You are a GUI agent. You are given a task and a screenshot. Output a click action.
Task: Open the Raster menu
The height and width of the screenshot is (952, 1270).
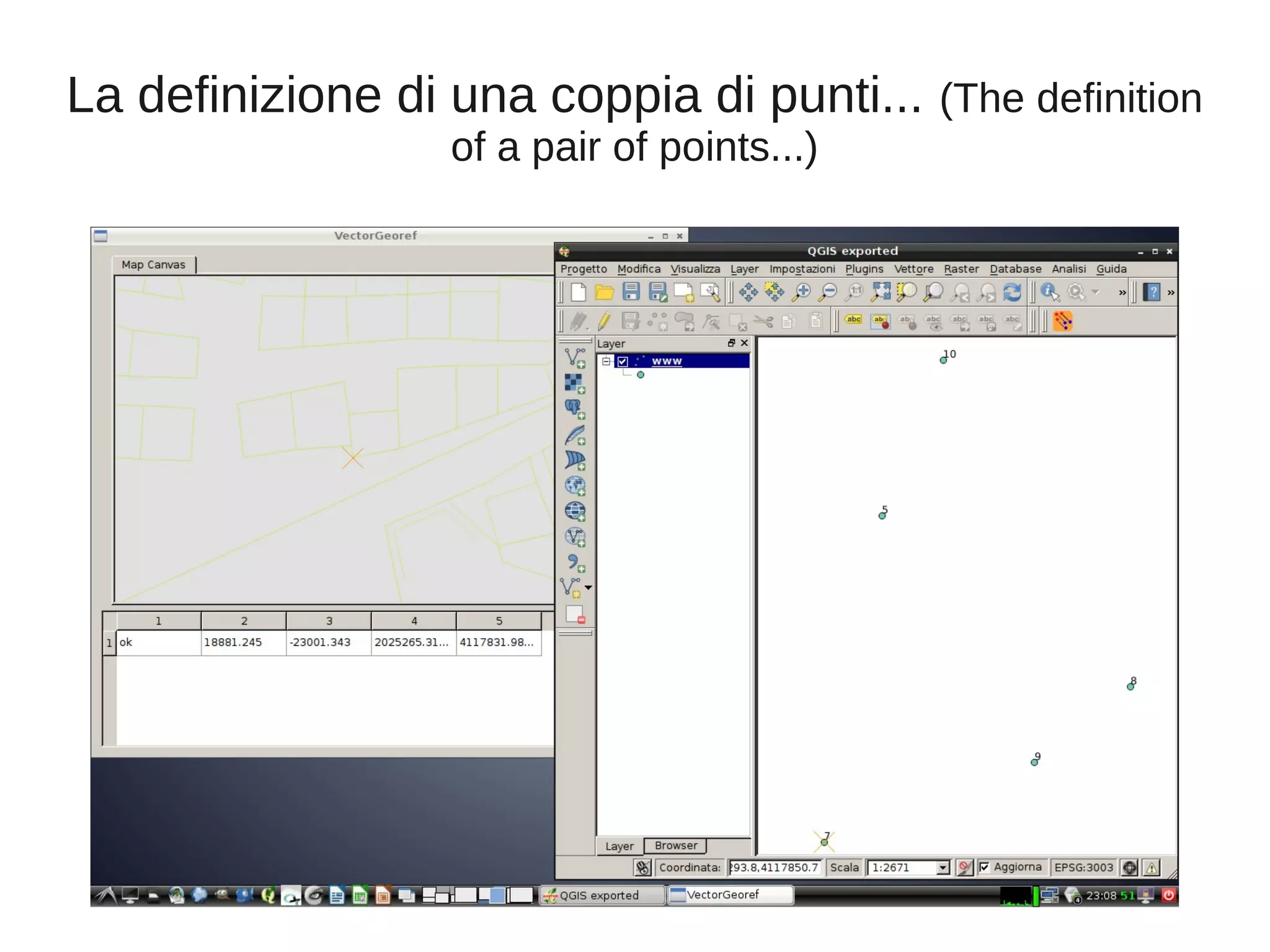click(961, 269)
